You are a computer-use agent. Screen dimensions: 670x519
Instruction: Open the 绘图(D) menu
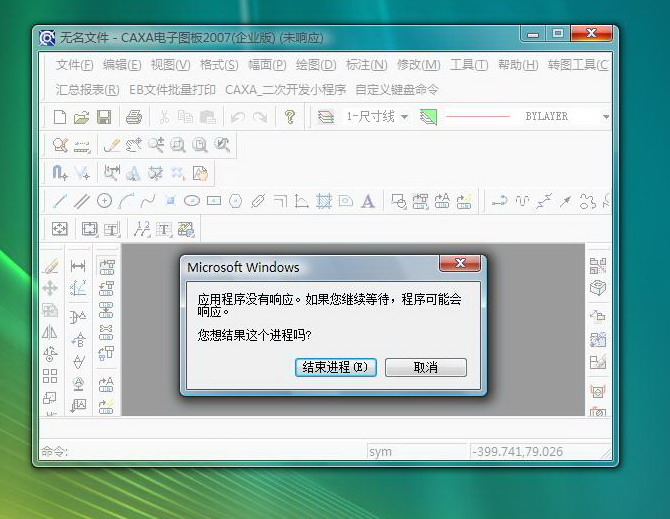[316, 65]
